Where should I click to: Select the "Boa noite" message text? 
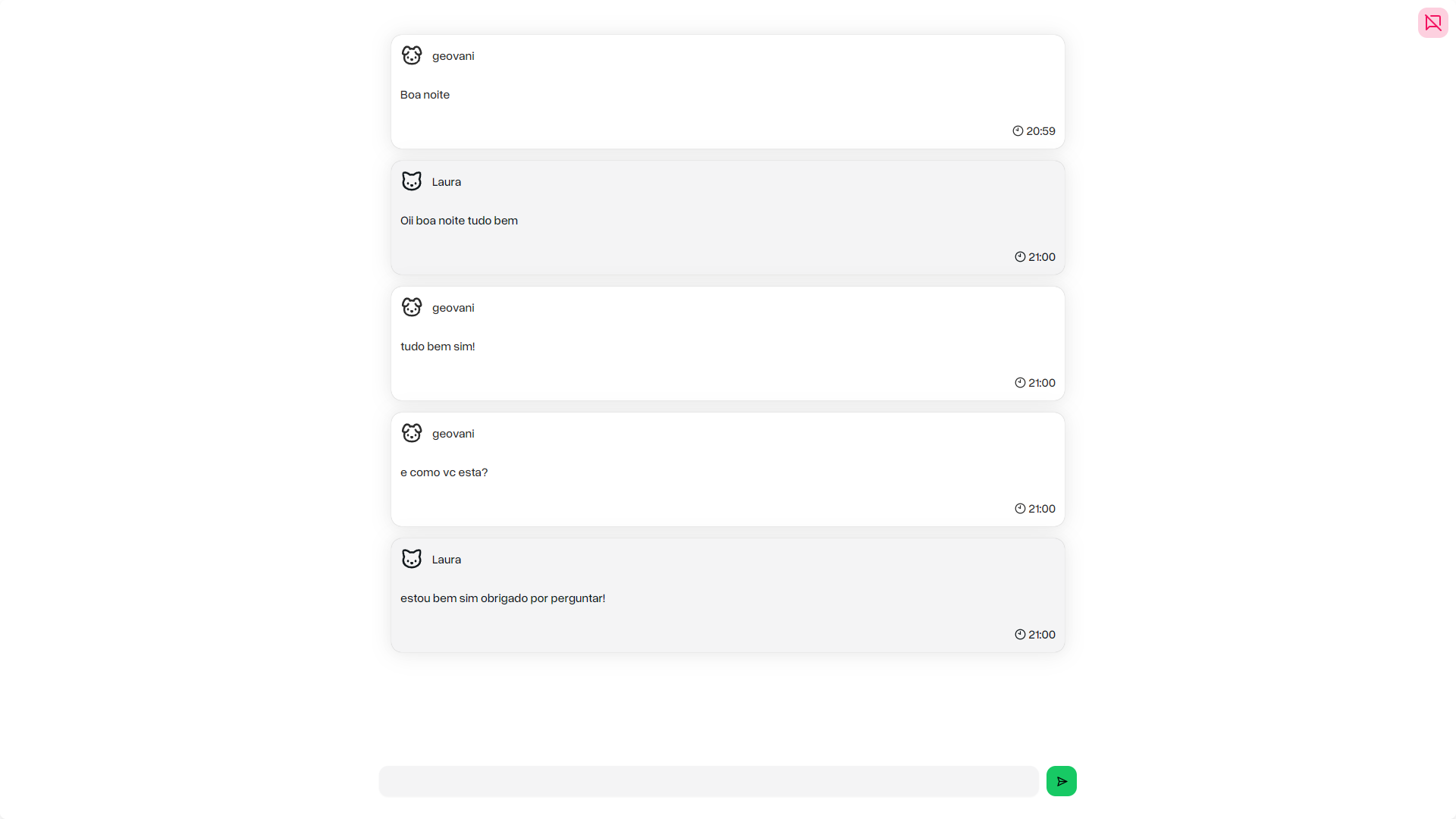425,95
